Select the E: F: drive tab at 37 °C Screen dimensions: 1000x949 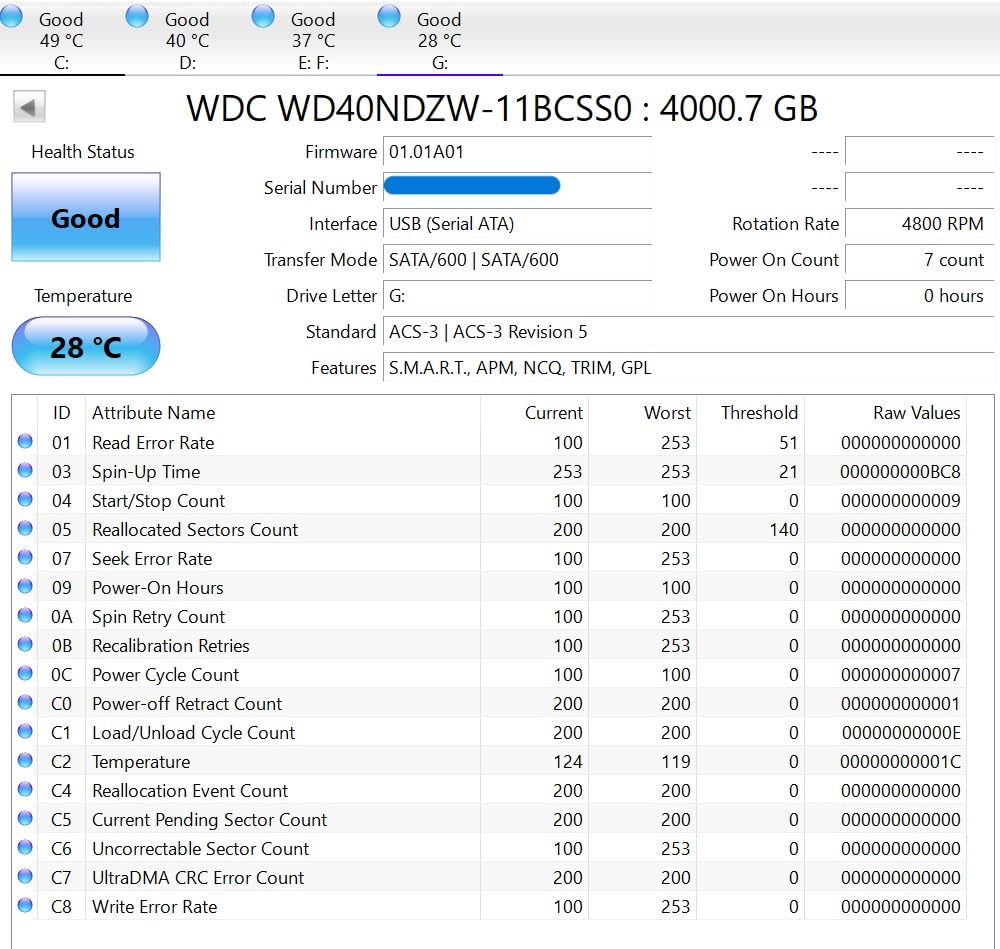(313, 40)
